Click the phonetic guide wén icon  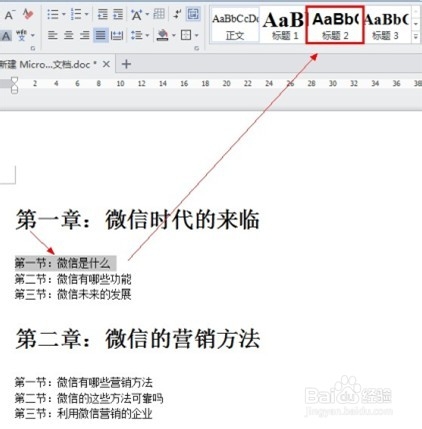coord(22,35)
